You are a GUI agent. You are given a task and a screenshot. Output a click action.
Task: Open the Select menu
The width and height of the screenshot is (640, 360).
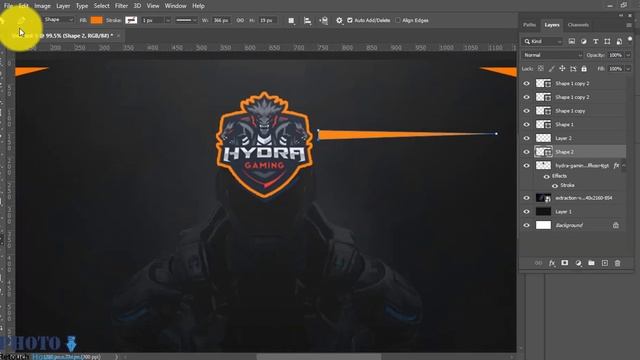[102, 6]
